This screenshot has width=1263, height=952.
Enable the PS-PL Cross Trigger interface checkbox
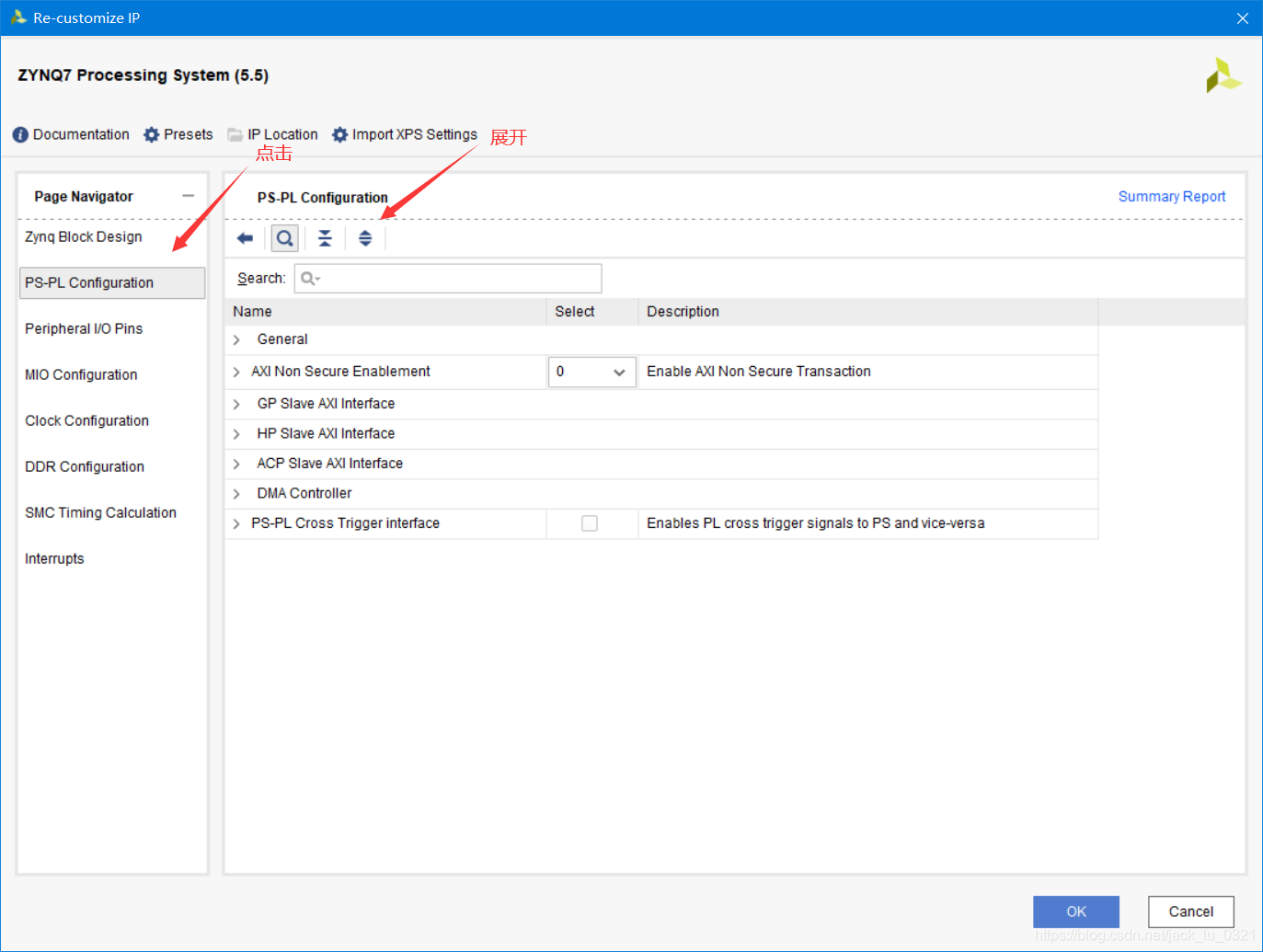point(590,523)
